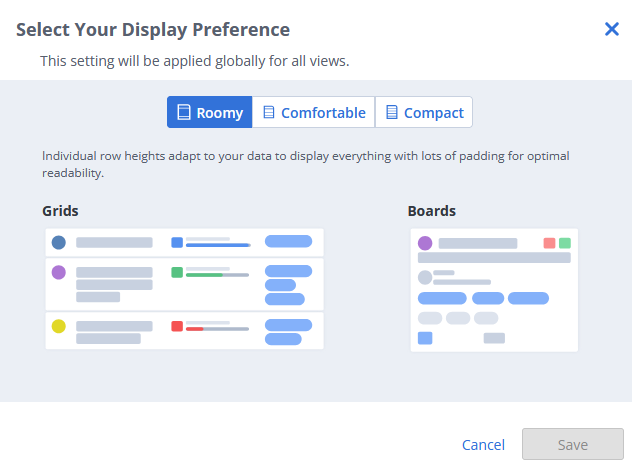Screen dimensions: 632x475
Task: Click the green status square in Grids preview
Action: [x=177, y=272]
